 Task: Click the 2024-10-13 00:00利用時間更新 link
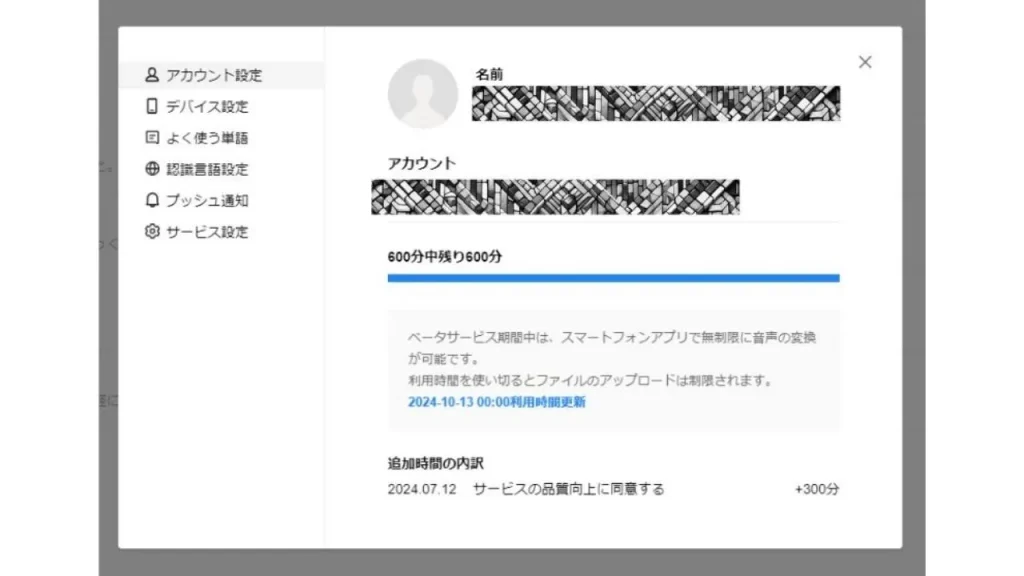pyautogui.click(x=496, y=402)
